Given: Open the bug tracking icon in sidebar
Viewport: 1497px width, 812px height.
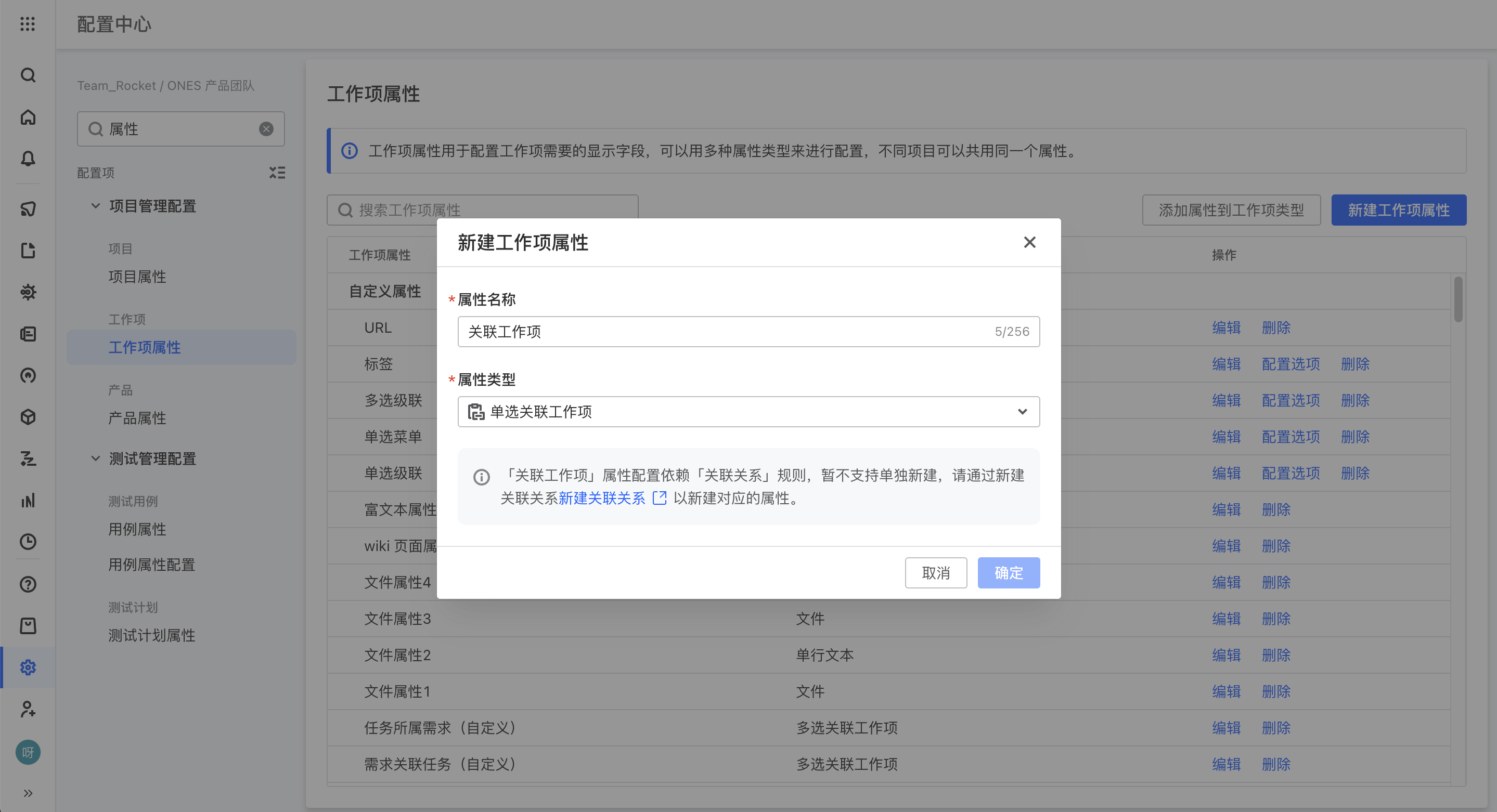Looking at the screenshot, I should tap(28, 292).
